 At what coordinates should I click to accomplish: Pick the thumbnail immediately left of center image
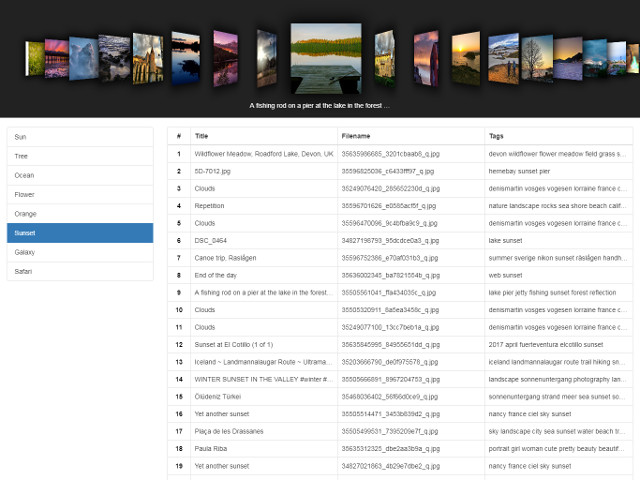coord(266,58)
